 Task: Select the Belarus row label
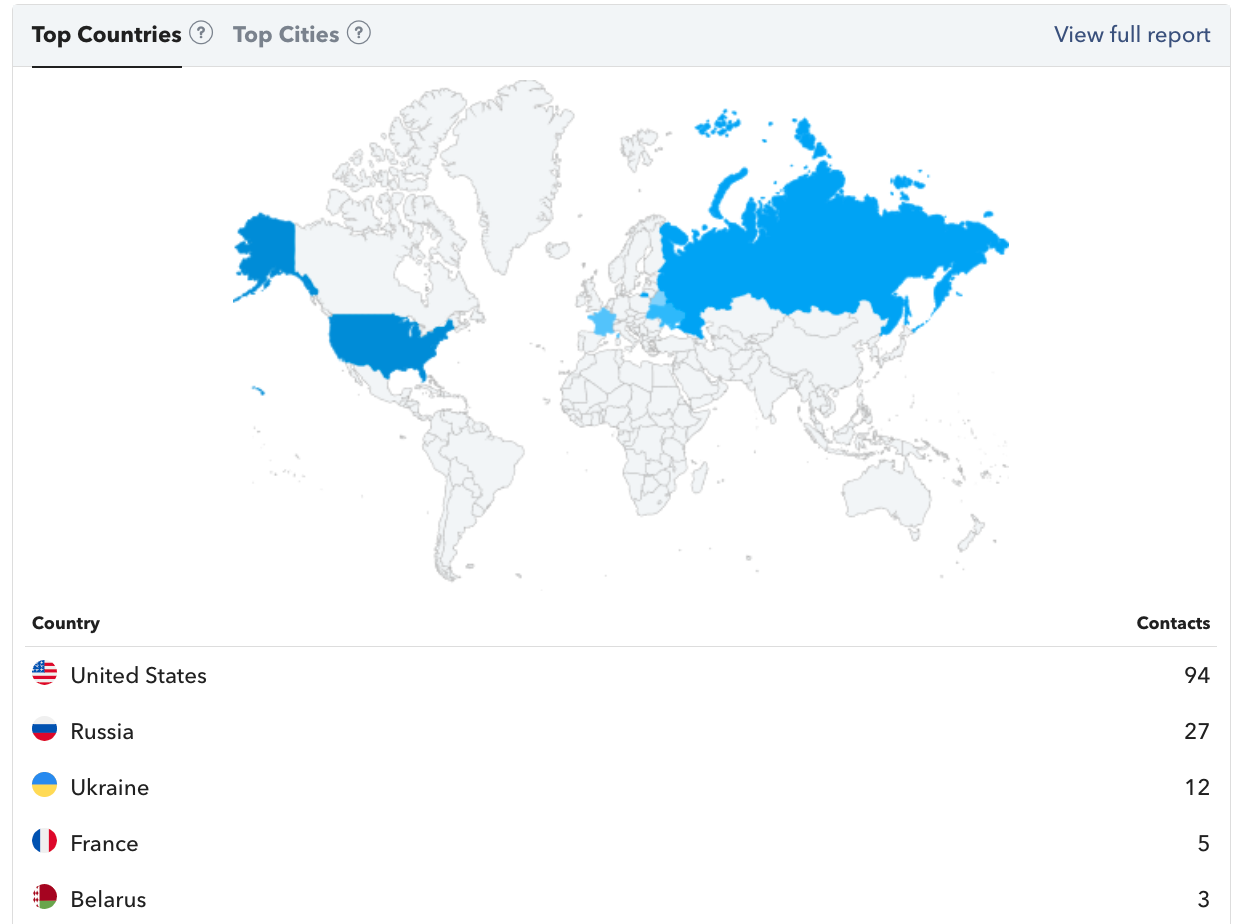pyautogui.click(x=109, y=899)
